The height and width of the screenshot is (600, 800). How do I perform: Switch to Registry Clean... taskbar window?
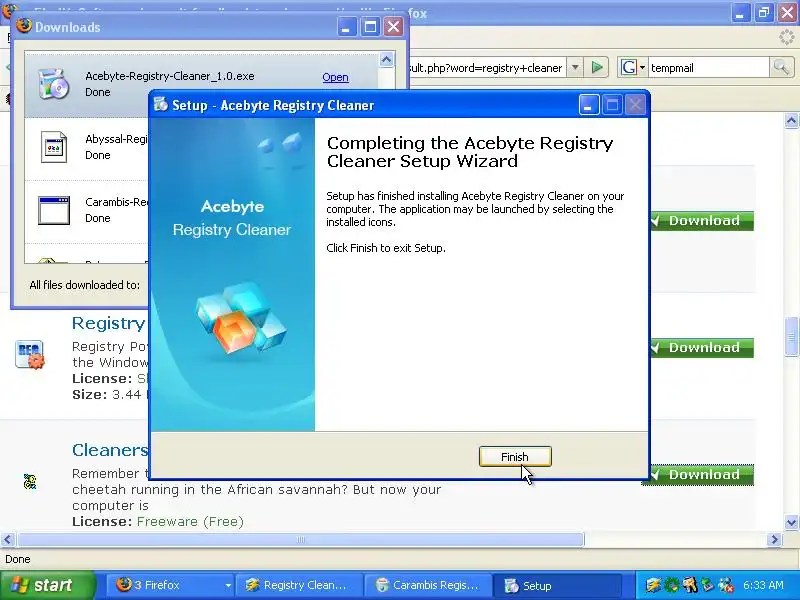pos(299,585)
